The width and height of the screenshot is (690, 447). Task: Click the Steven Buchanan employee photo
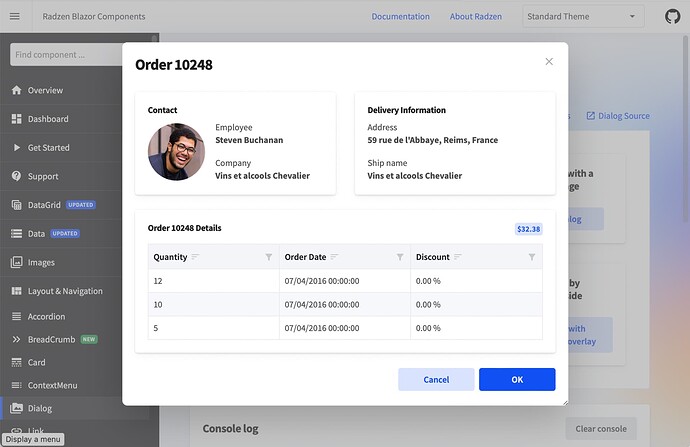[x=176, y=152]
